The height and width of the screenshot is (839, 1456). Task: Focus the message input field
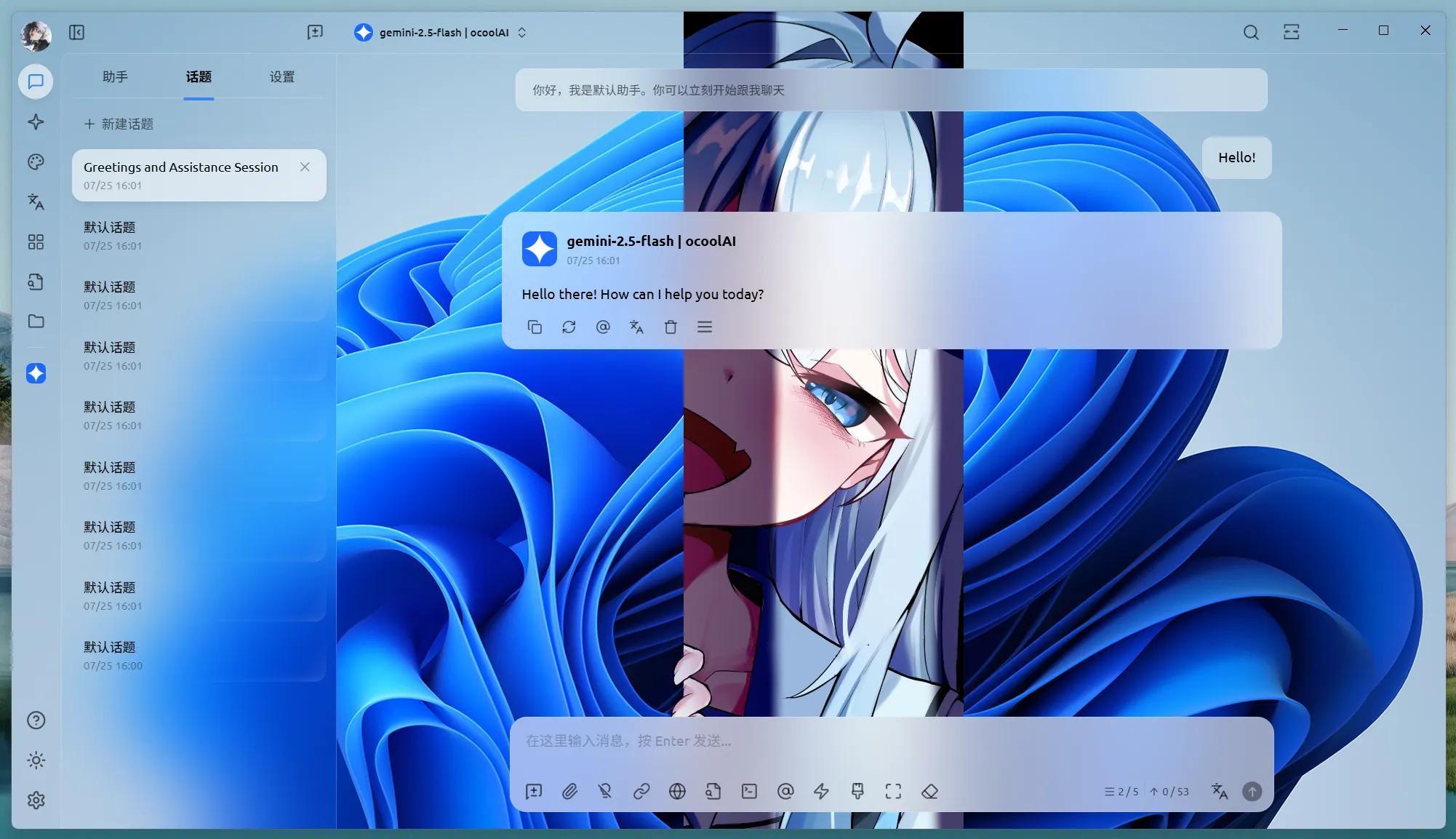891,741
